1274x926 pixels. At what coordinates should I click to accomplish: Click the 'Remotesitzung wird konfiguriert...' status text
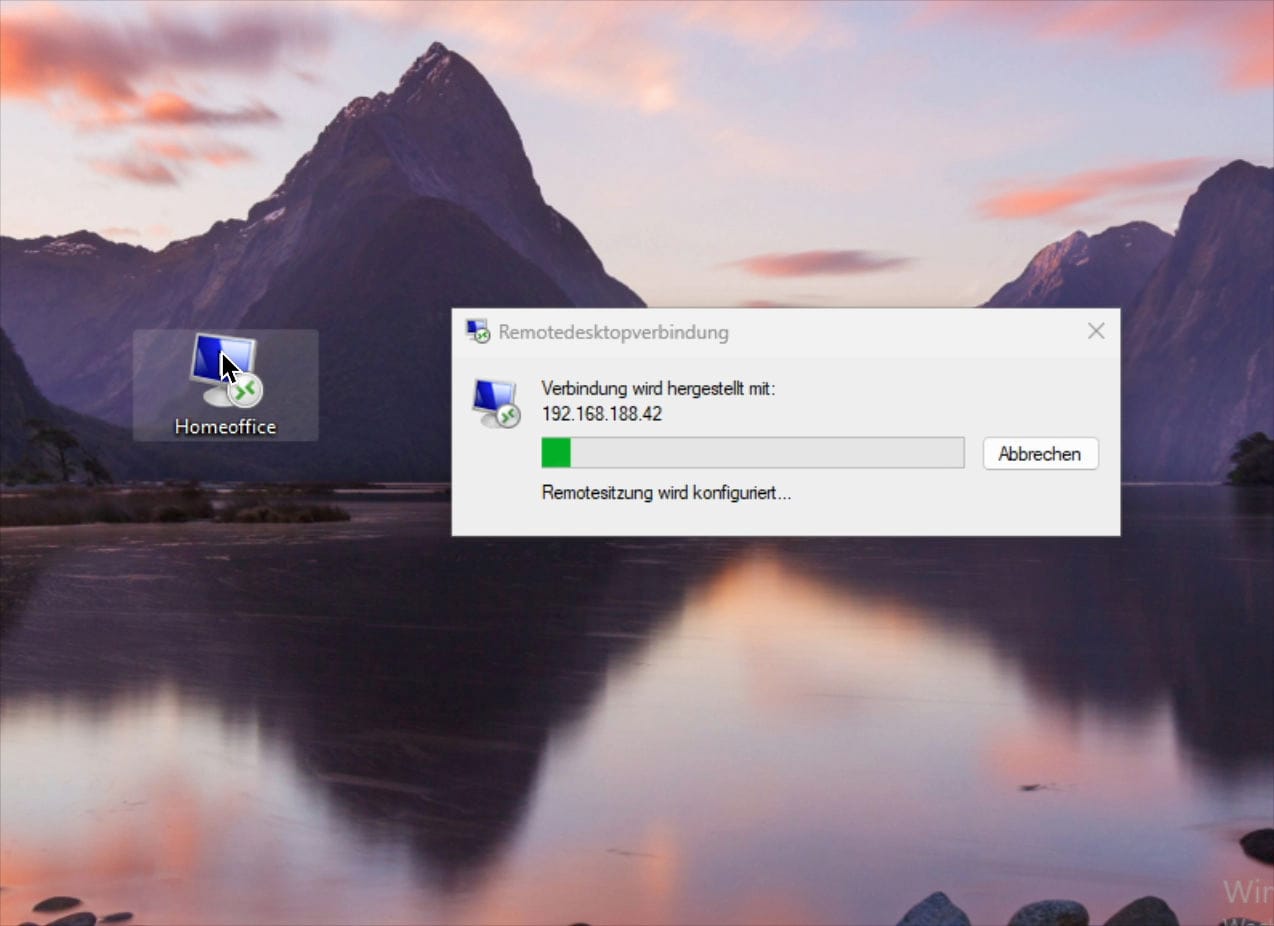pos(666,493)
